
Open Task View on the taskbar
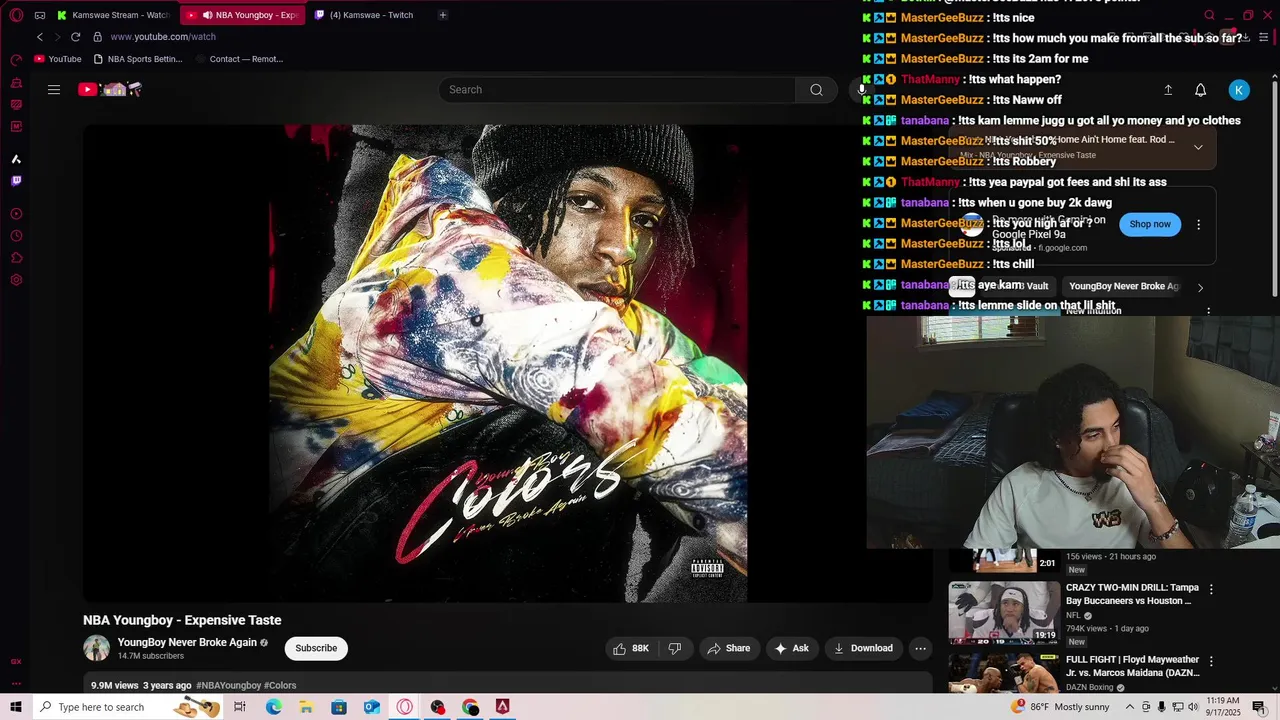pos(240,707)
